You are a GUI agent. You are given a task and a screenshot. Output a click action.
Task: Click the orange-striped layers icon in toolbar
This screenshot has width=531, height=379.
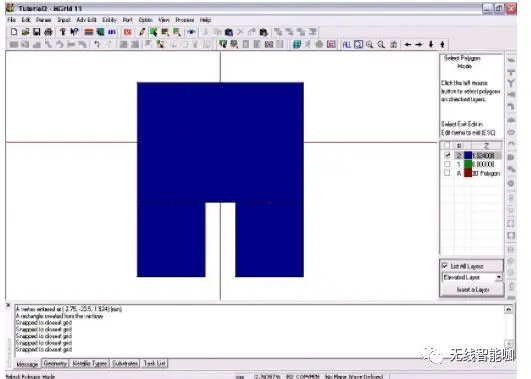tap(89, 32)
